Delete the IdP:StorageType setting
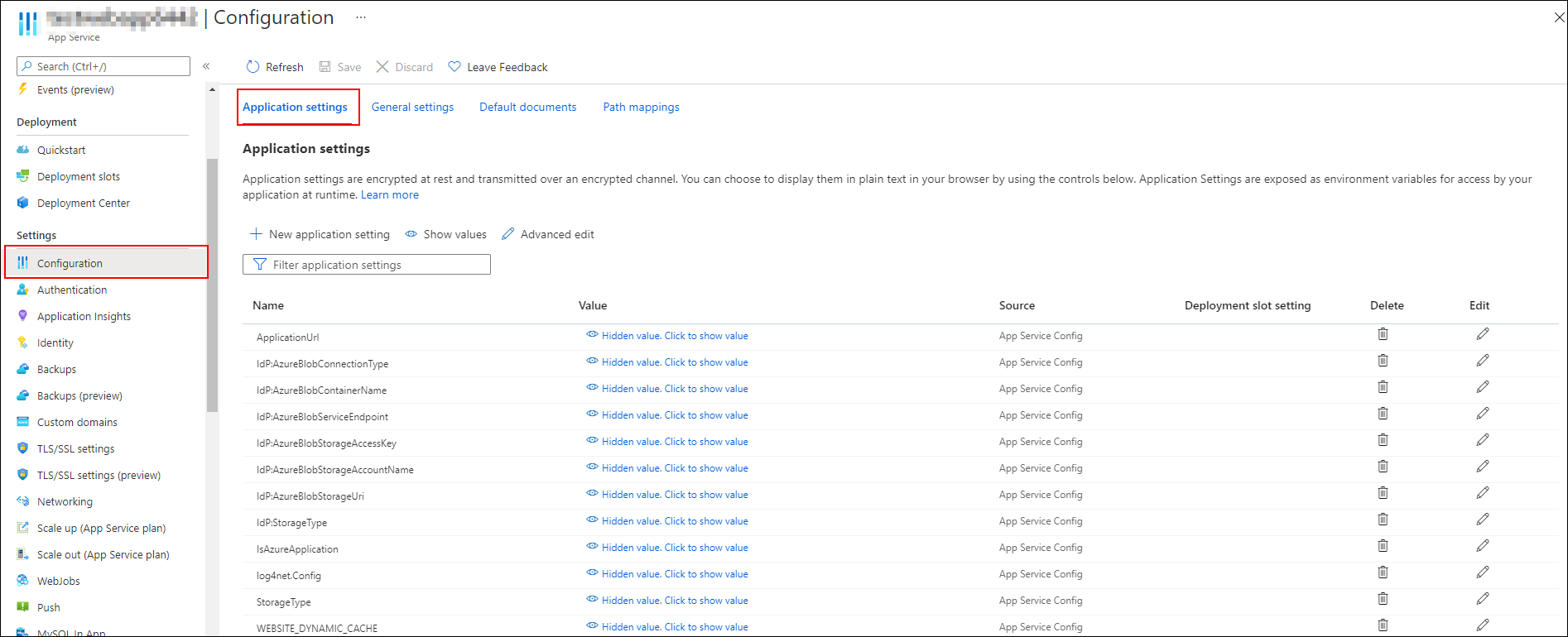1568x637 pixels. click(x=1383, y=520)
